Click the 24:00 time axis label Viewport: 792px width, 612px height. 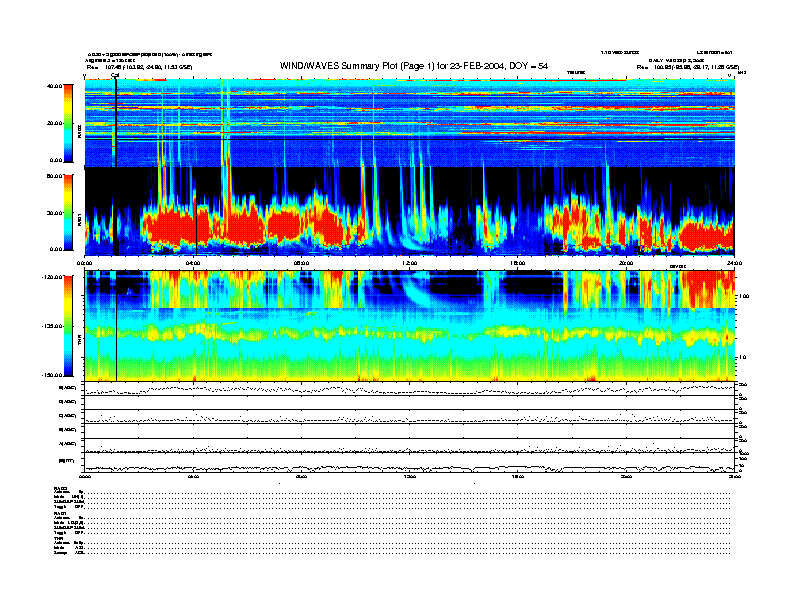733,263
